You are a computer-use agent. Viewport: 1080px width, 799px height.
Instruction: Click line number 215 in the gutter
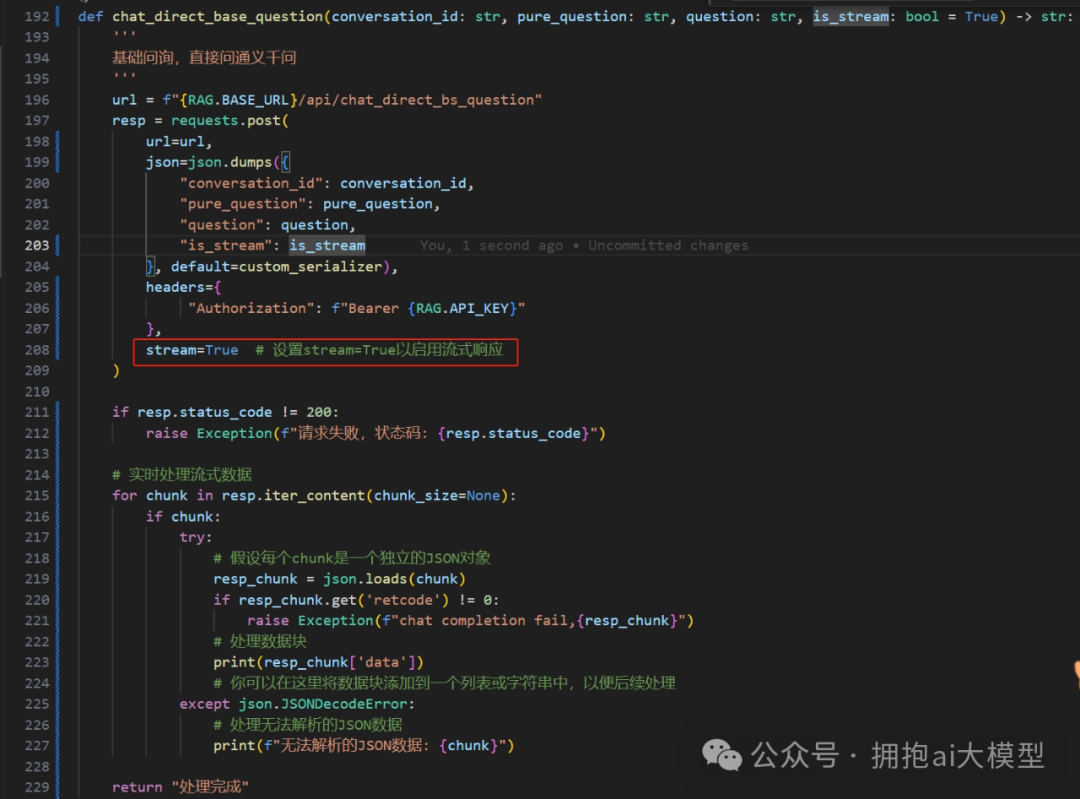pos(36,495)
